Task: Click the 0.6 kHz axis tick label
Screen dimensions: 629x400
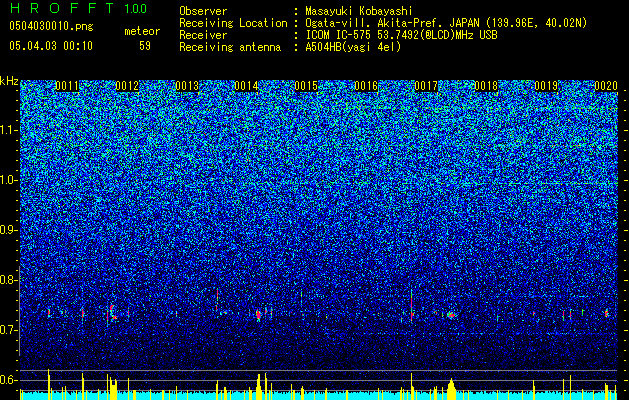Action: pos(9,380)
